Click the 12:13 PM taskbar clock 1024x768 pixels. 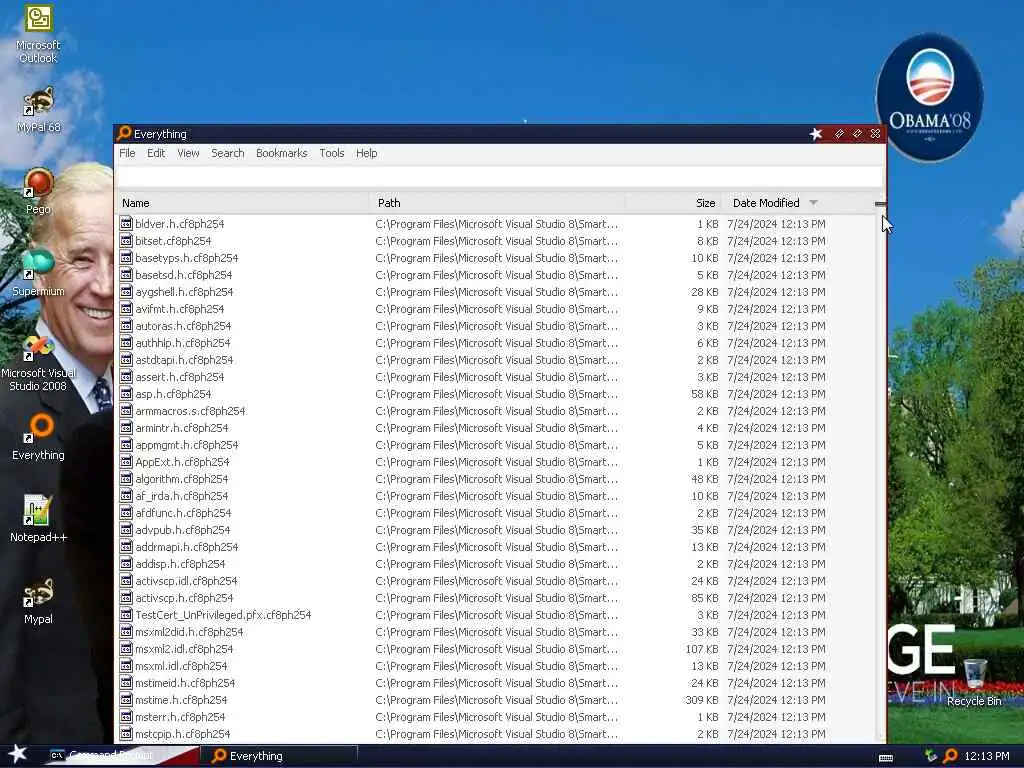pos(987,756)
